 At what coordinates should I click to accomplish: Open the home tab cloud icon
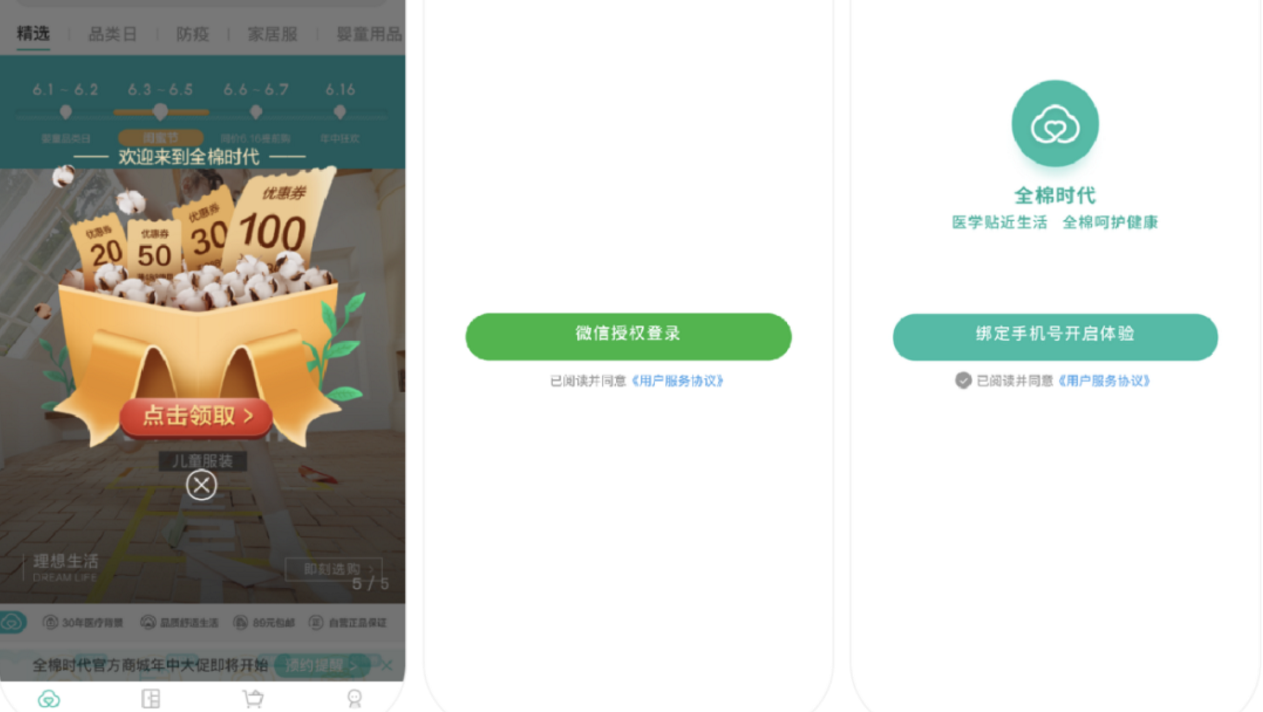[x=49, y=699]
